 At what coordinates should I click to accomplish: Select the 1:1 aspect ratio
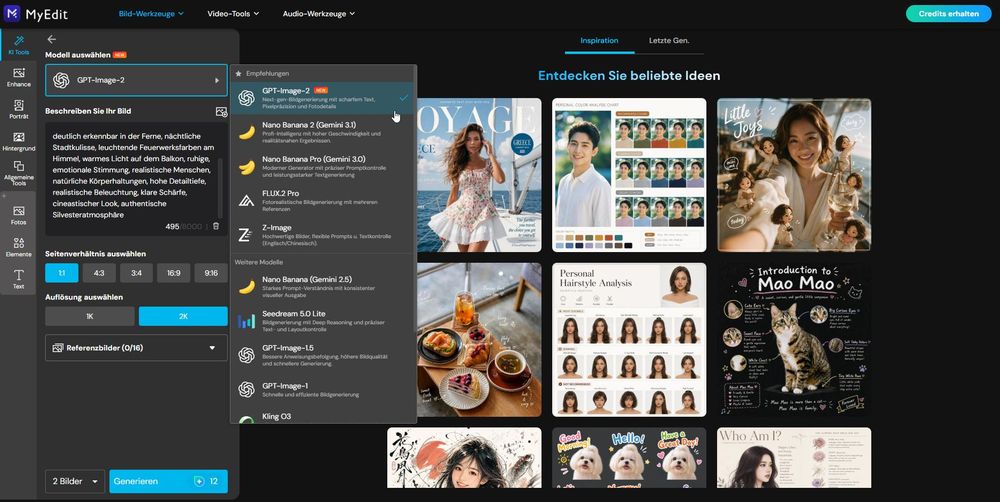(62, 273)
